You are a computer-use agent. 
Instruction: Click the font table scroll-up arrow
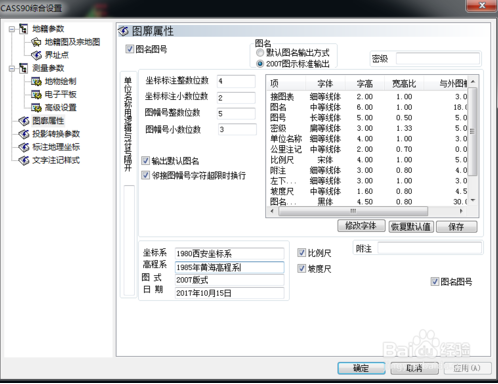[473, 81]
